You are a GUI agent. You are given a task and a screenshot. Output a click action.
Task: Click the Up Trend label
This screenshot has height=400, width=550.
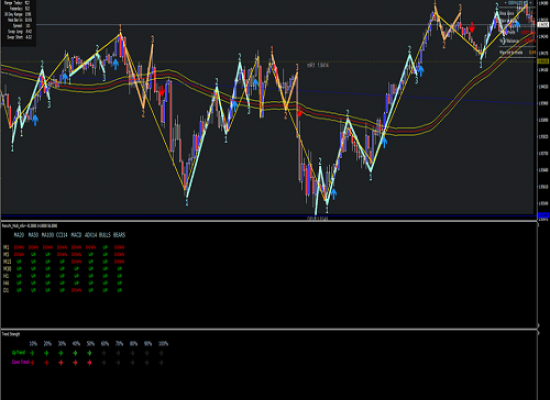18,353
